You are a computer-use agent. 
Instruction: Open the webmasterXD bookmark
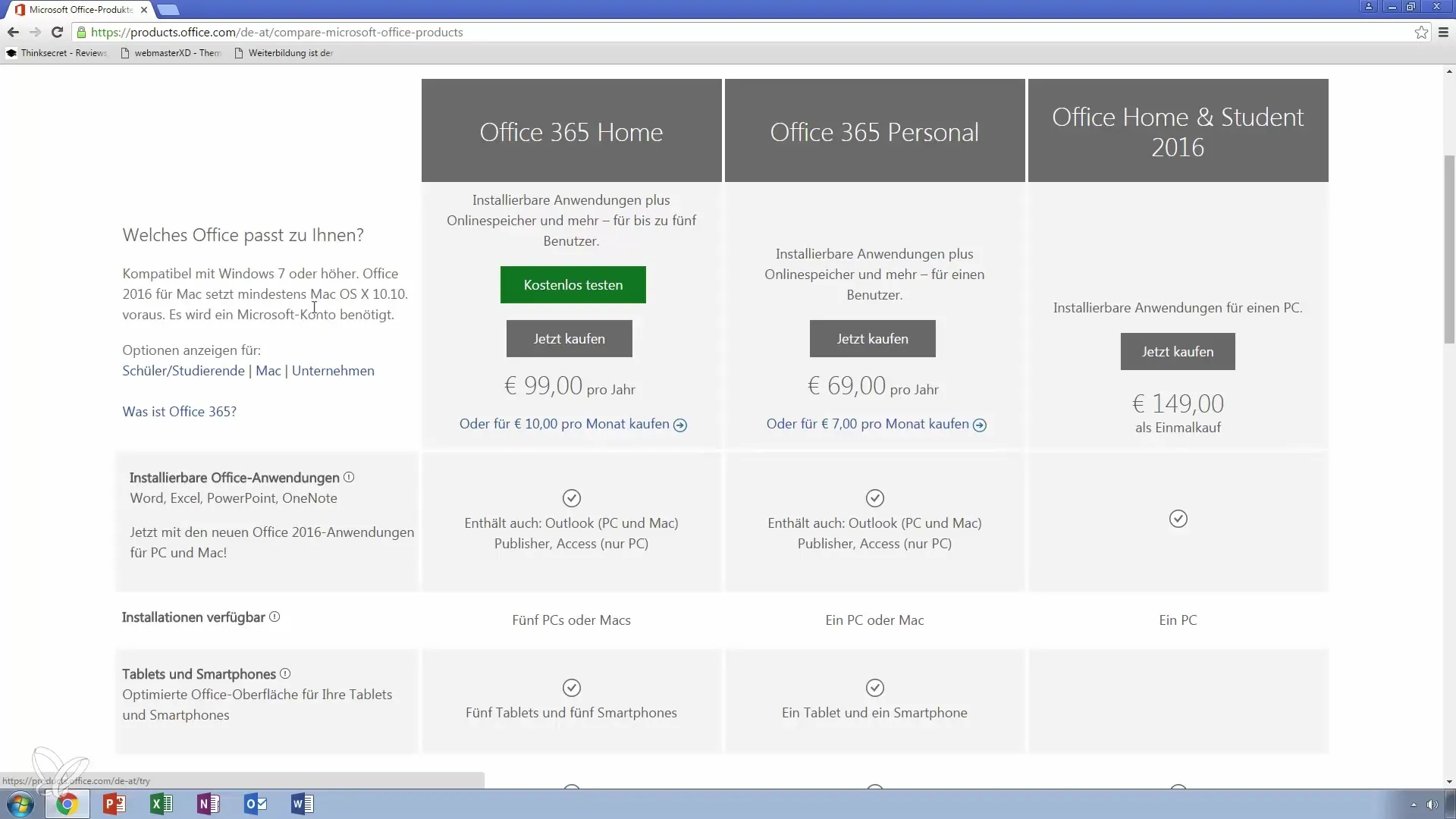(x=171, y=53)
